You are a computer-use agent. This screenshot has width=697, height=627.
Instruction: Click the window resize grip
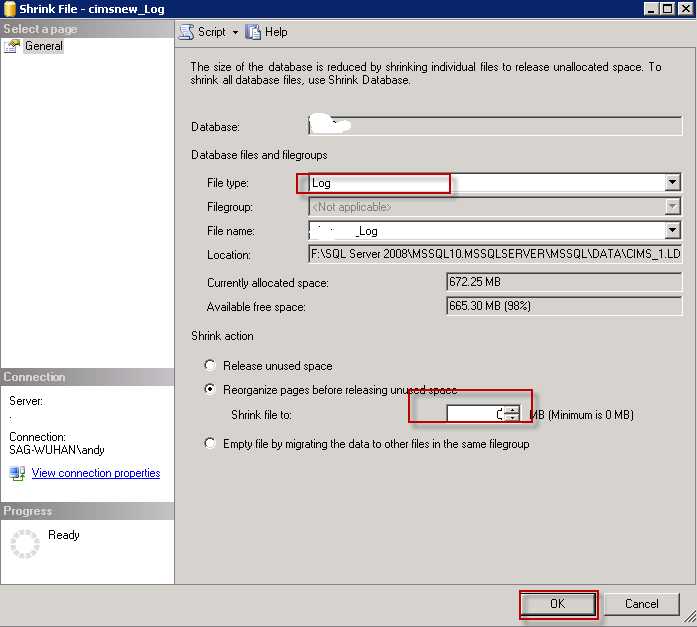pos(689,616)
